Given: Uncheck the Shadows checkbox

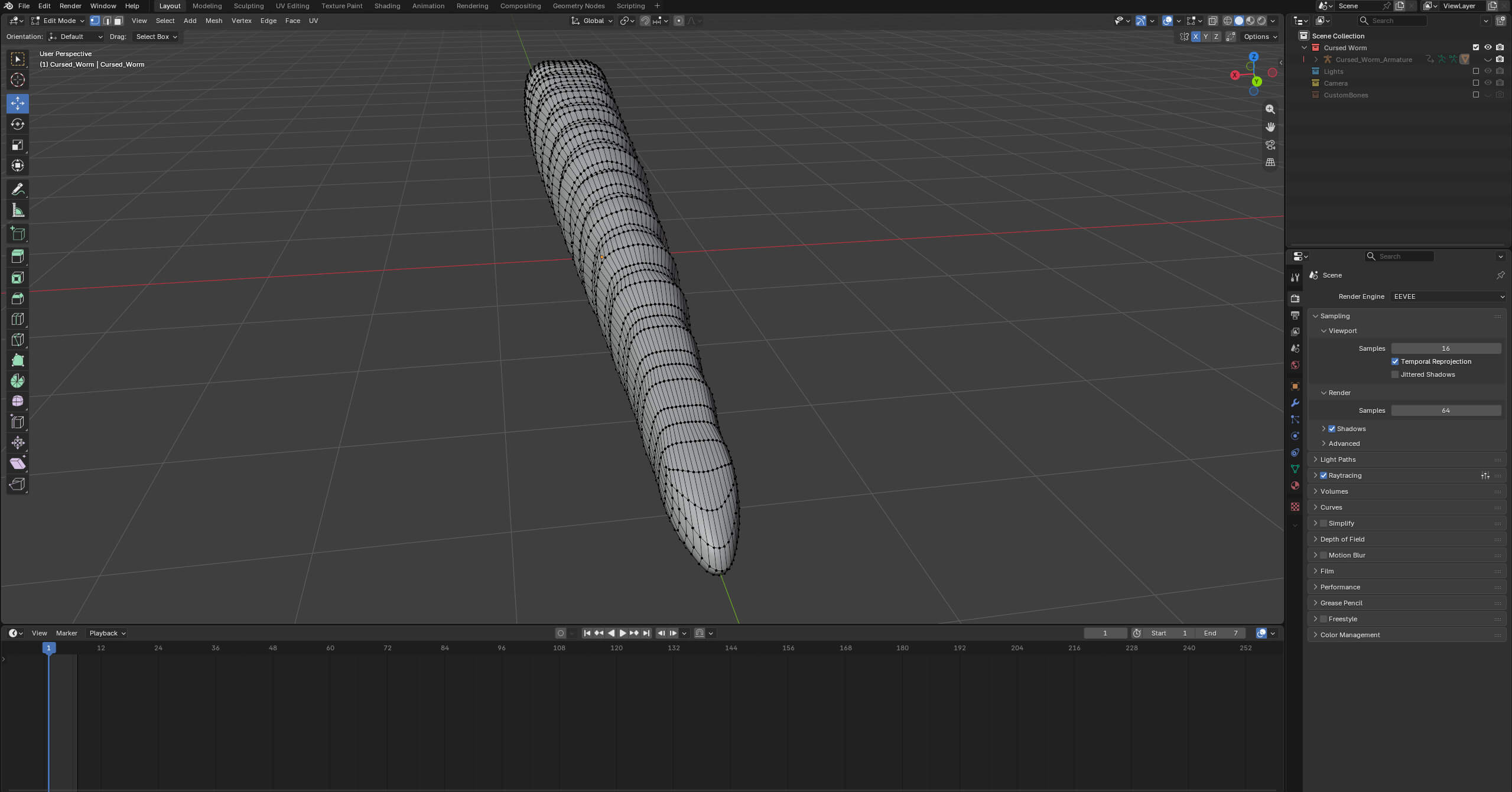Looking at the screenshot, I should coord(1332,429).
